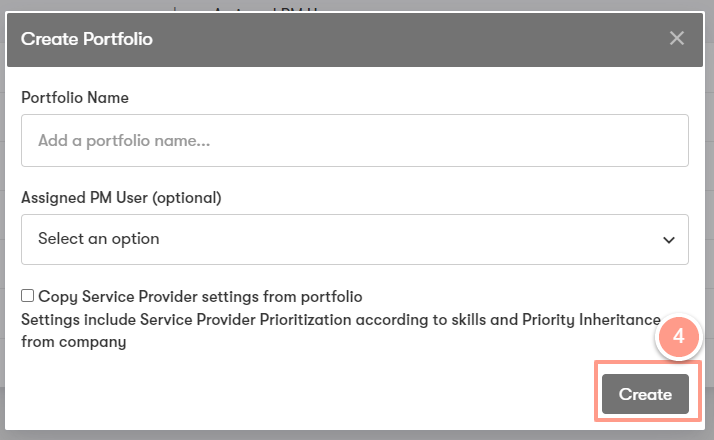Click the Portfolio Name text field
The width and height of the screenshot is (714, 440).
coord(355,140)
